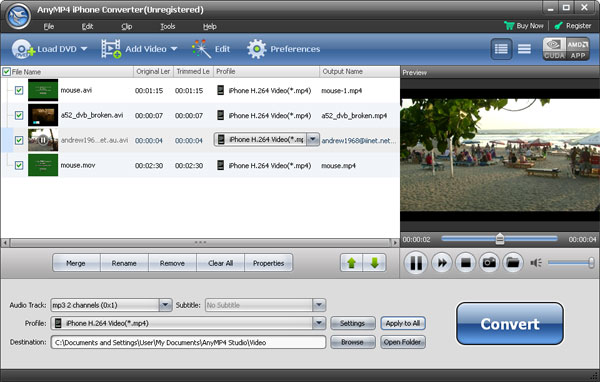Click the Profile column header
Viewport: 600px width, 382px height.
pos(266,72)
